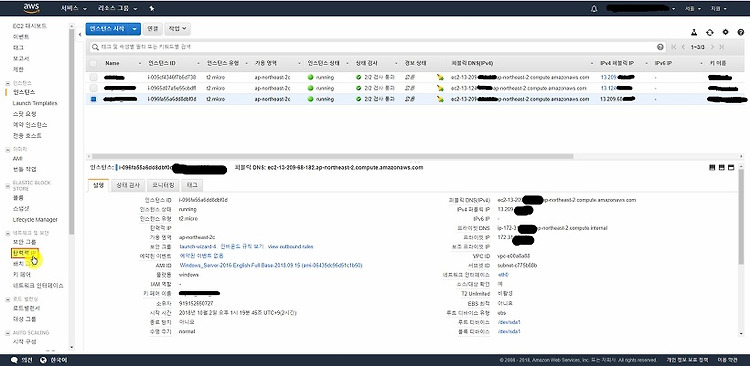Collapse the AUTO SCALING sidebar section
Screen dimensions: 750x366
click(7, 333)
